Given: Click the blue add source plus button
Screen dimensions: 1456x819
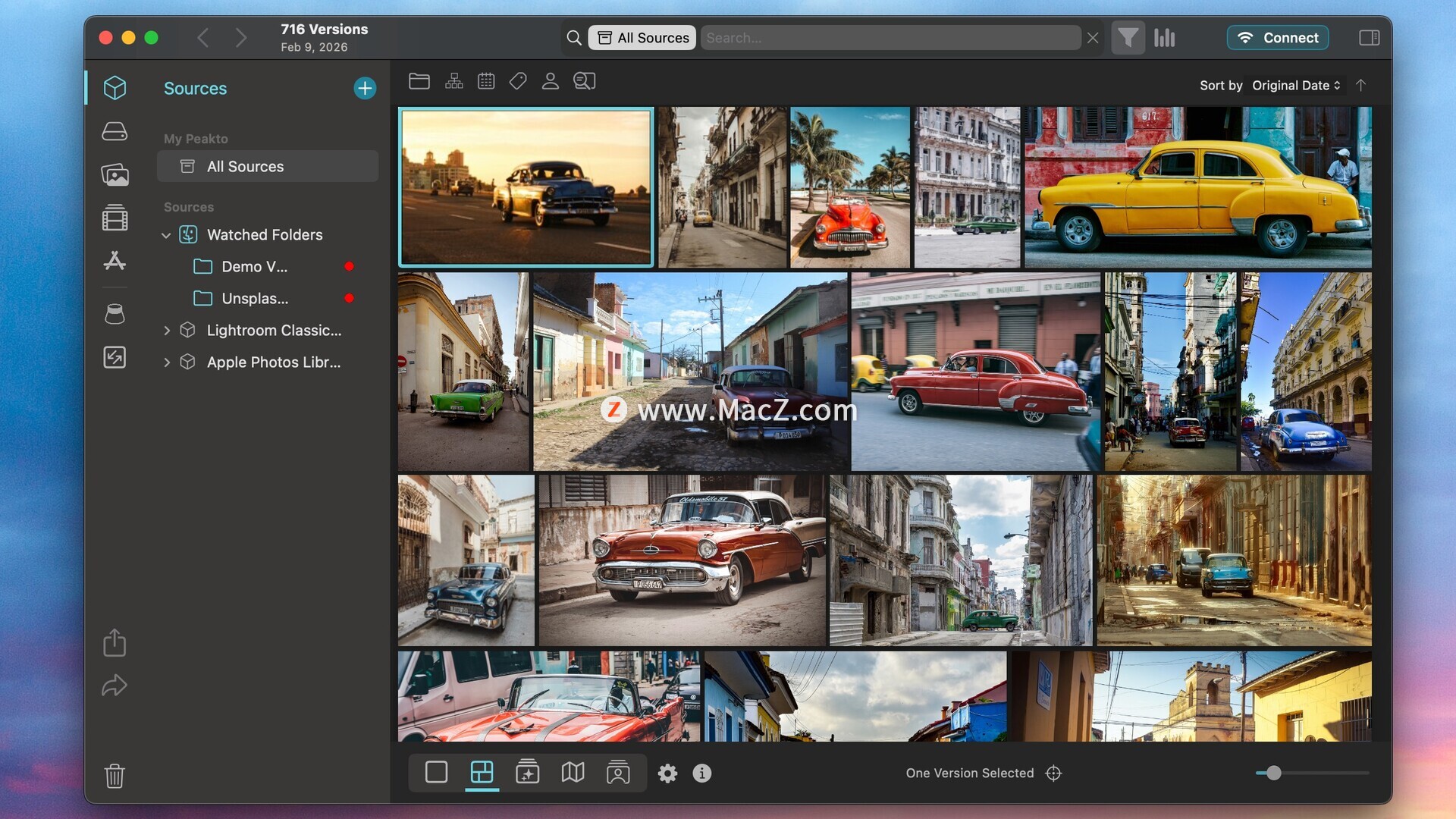Looking at the screenshot, I should click(x=365, y=88).
